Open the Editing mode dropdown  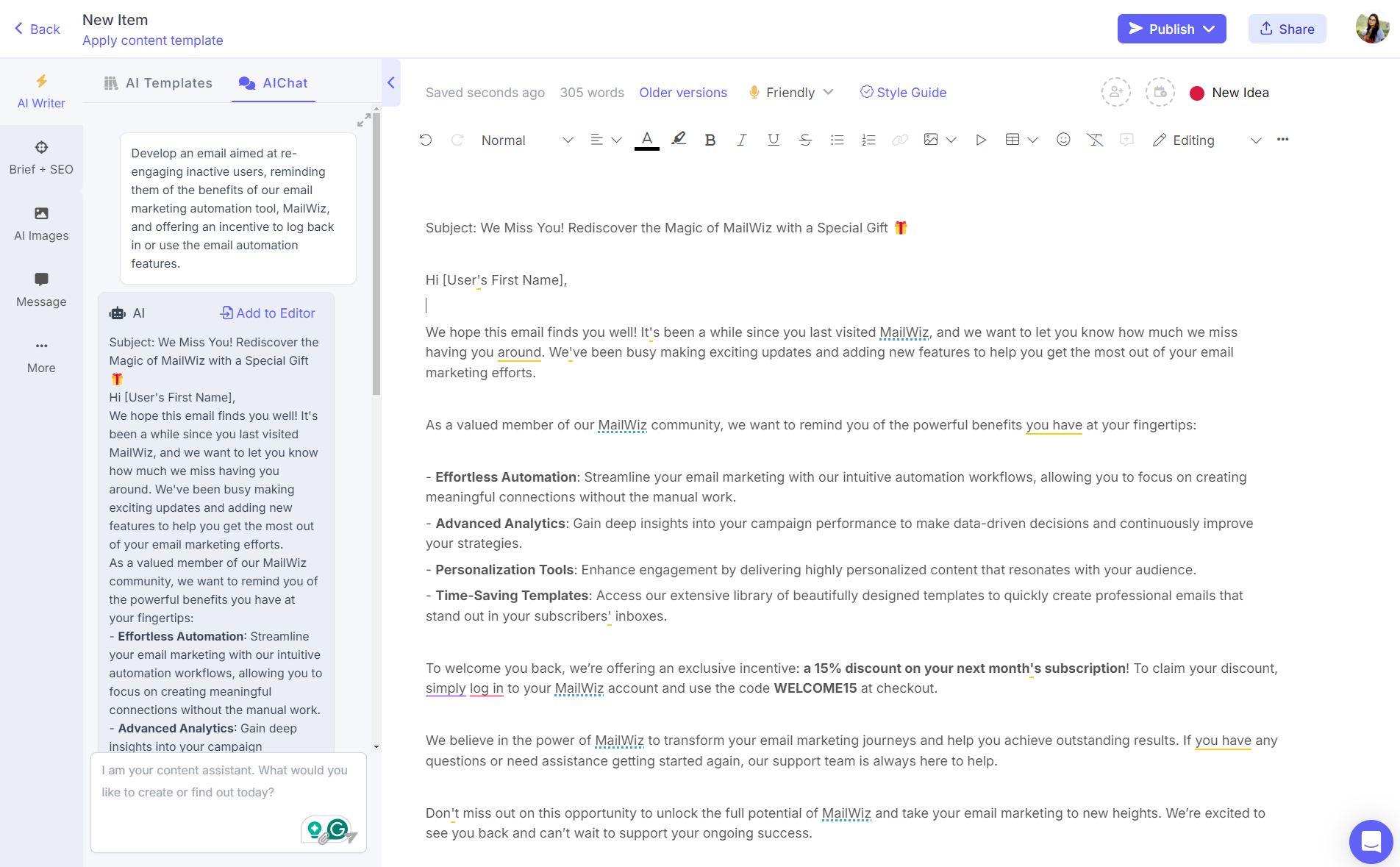1207,140
